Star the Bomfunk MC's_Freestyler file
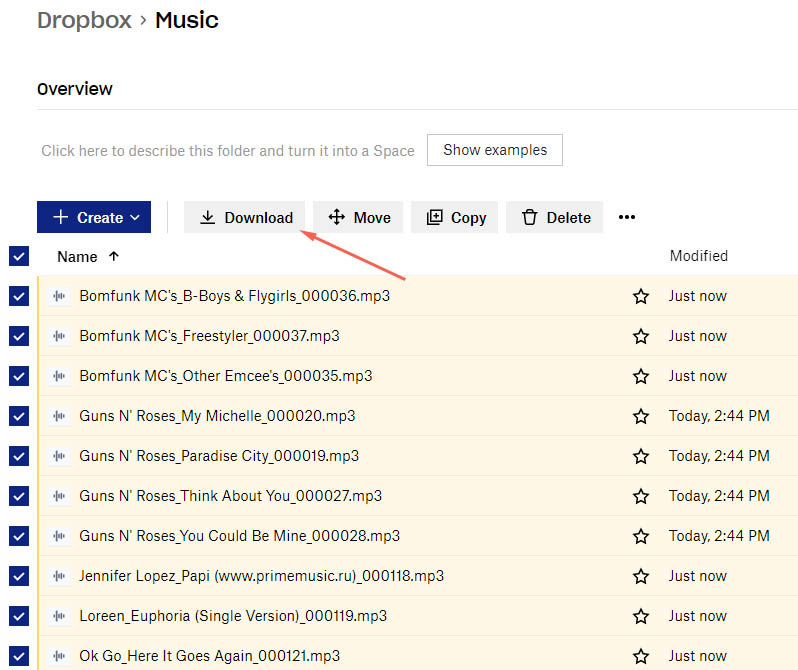Viewport: 798px width, 670px height. pos(641,337)
